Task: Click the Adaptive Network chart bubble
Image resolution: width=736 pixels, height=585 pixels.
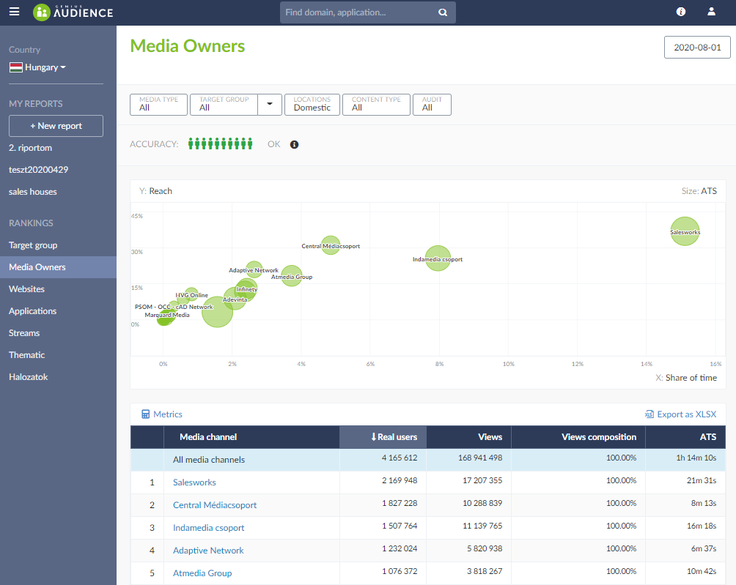Action: point(254,269)
